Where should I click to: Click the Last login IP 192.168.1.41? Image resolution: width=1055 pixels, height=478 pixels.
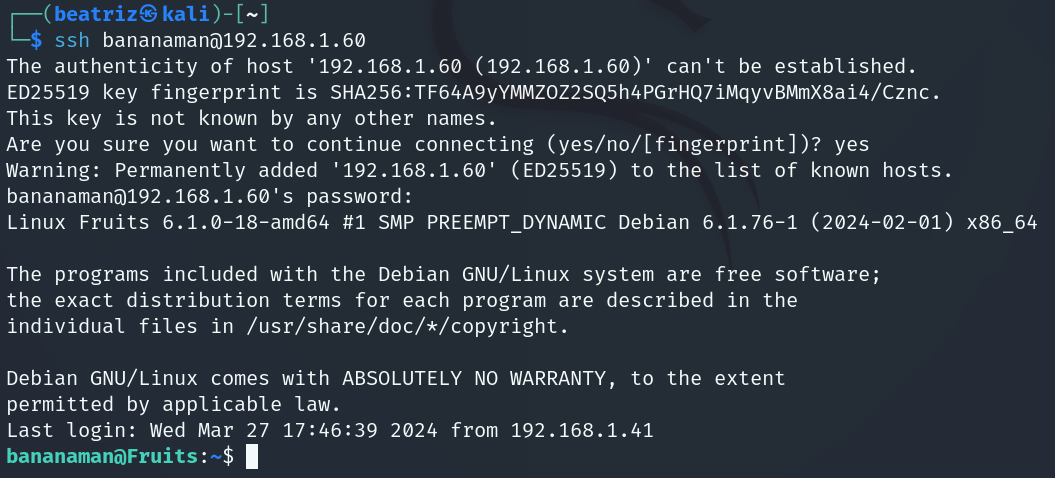582,430
